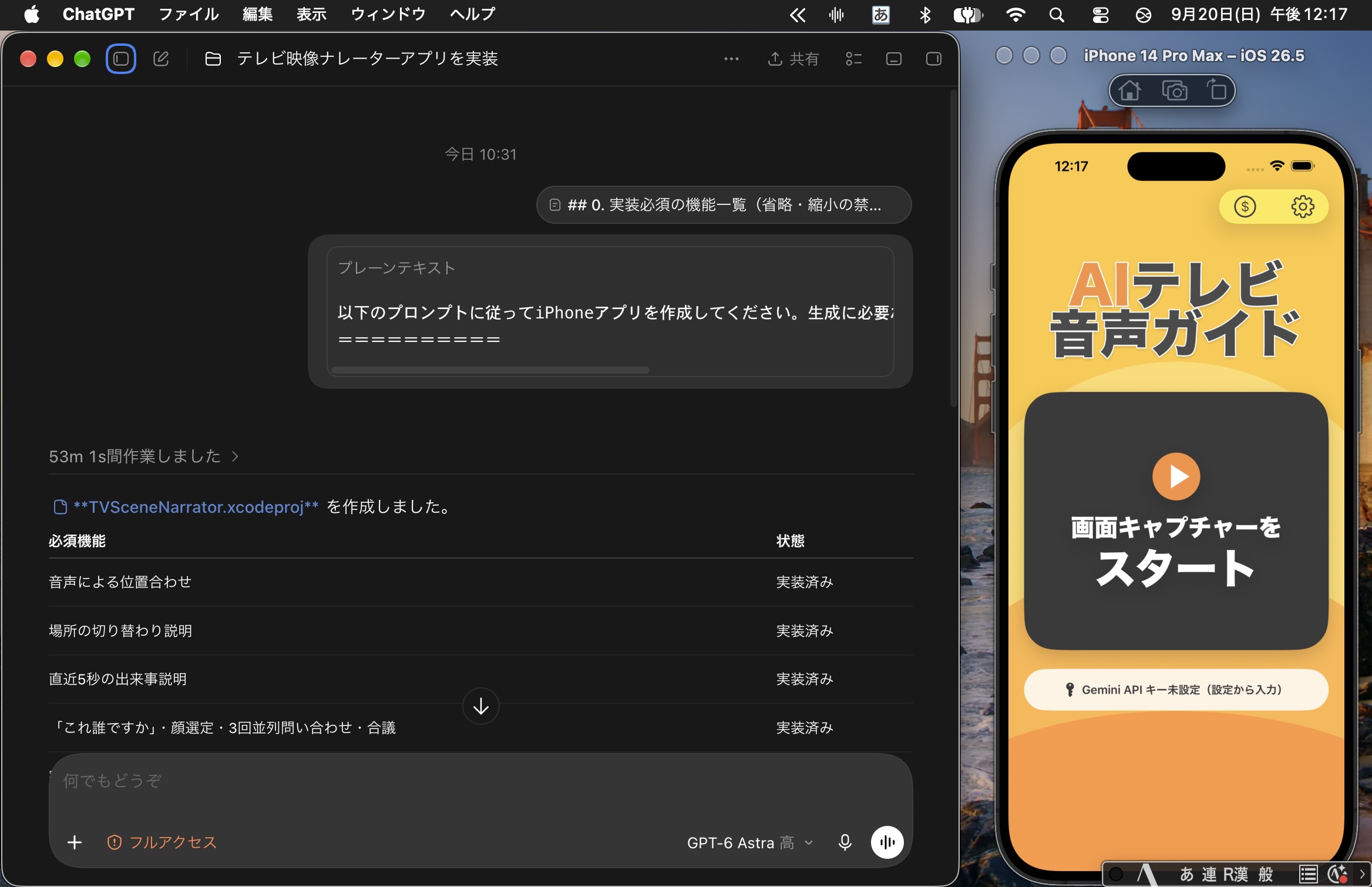
Task: Select the 場所の切り替わり説明 row
Action: point(480,631)
